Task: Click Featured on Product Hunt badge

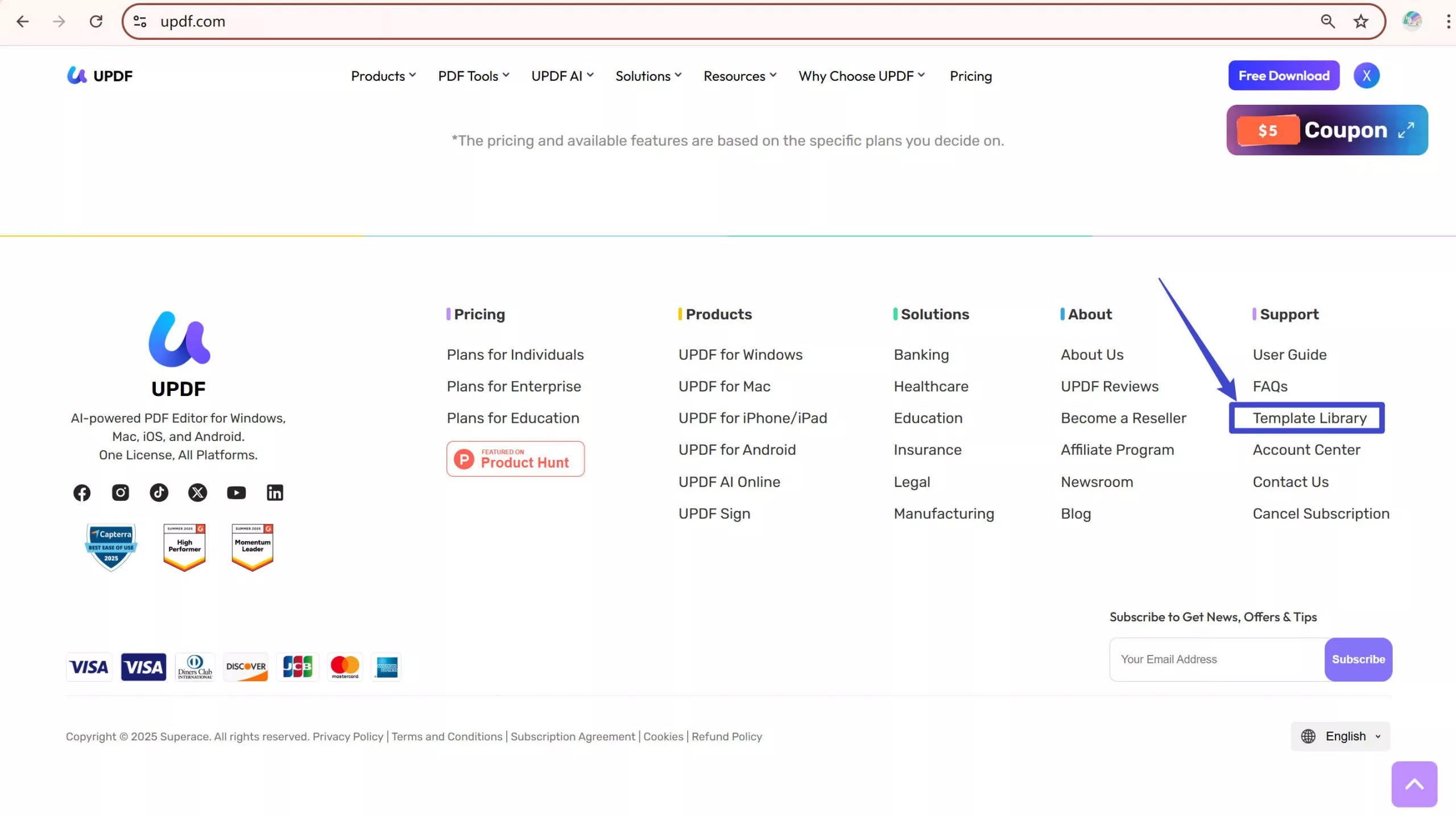Action: (515, 459)
